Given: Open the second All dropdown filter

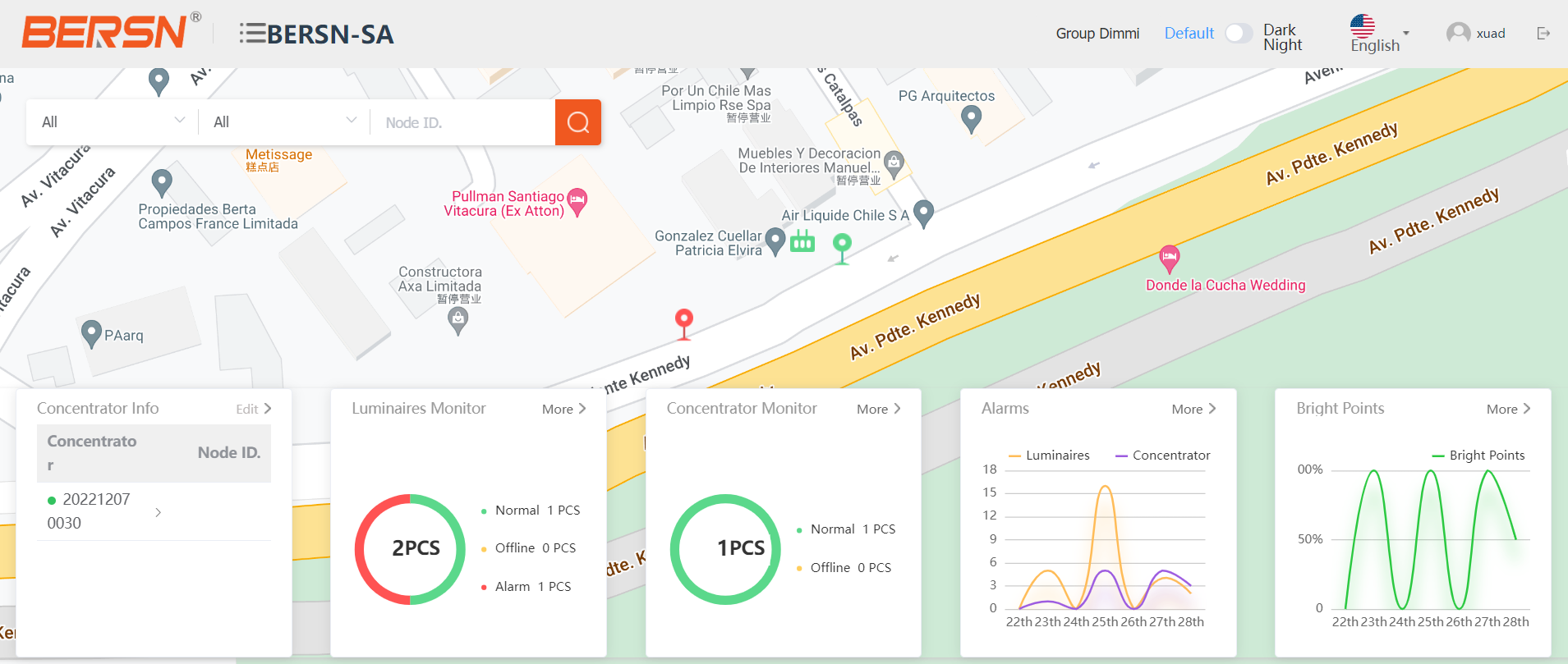Looking at the screenshot, I should pyautogui.click(x=284, y=122).
